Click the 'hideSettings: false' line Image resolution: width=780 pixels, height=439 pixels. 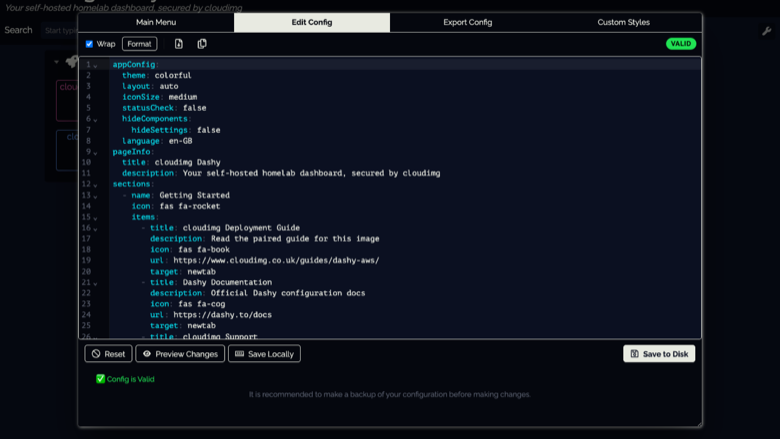tap(176, 130)
